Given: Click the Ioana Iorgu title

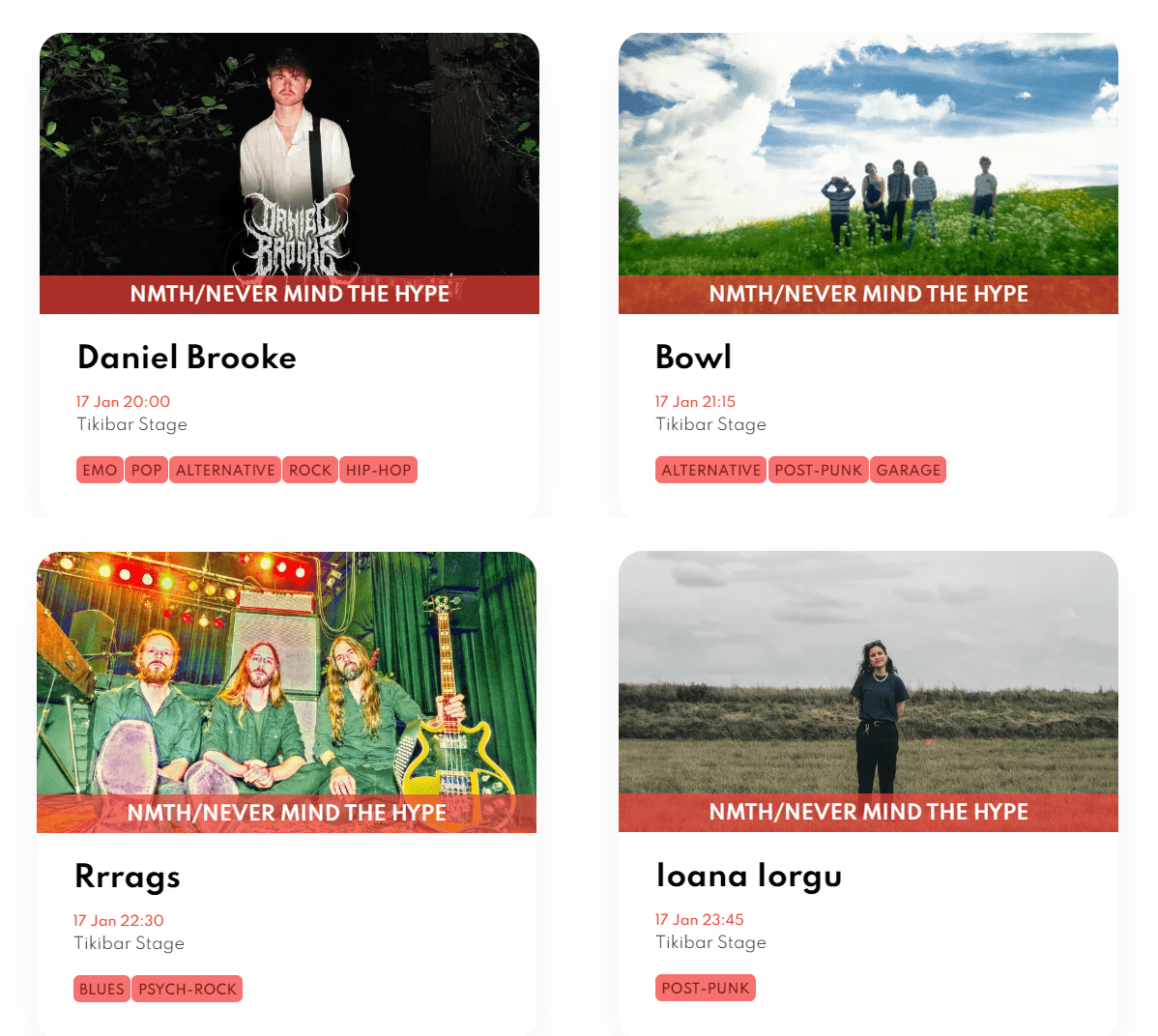Looking at the screenshot, I should point(749,876).
